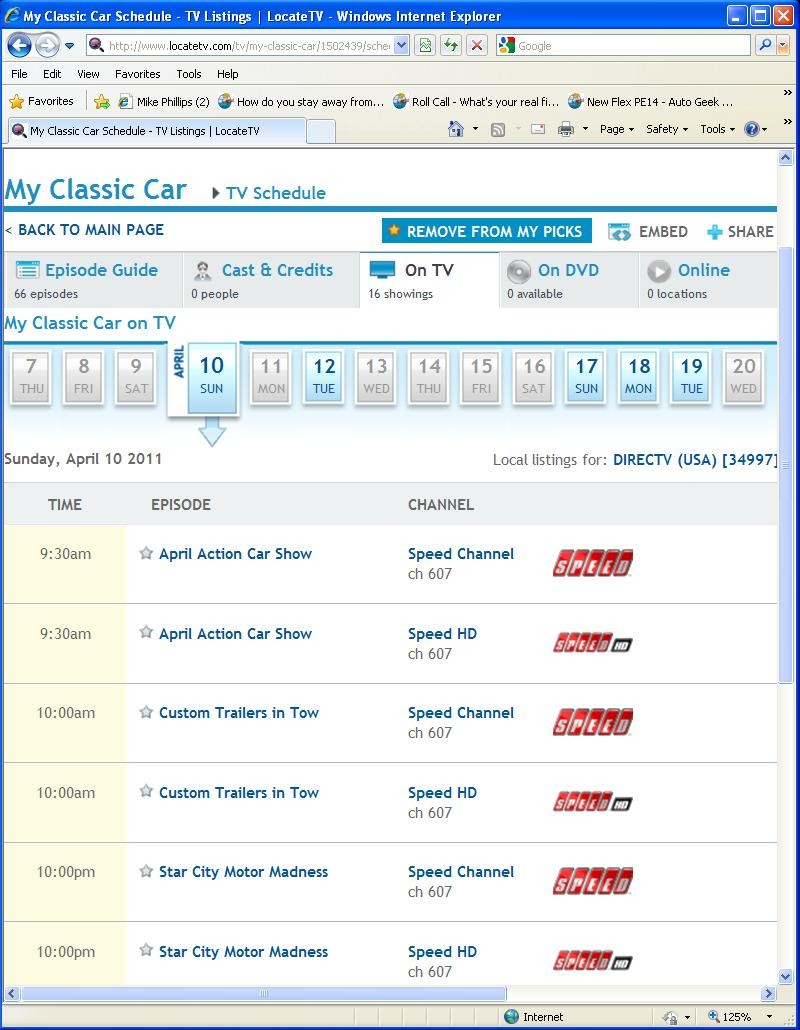Click the RSS feeds icon
This screenshot has width=800, height=1030.
(498, 129)
